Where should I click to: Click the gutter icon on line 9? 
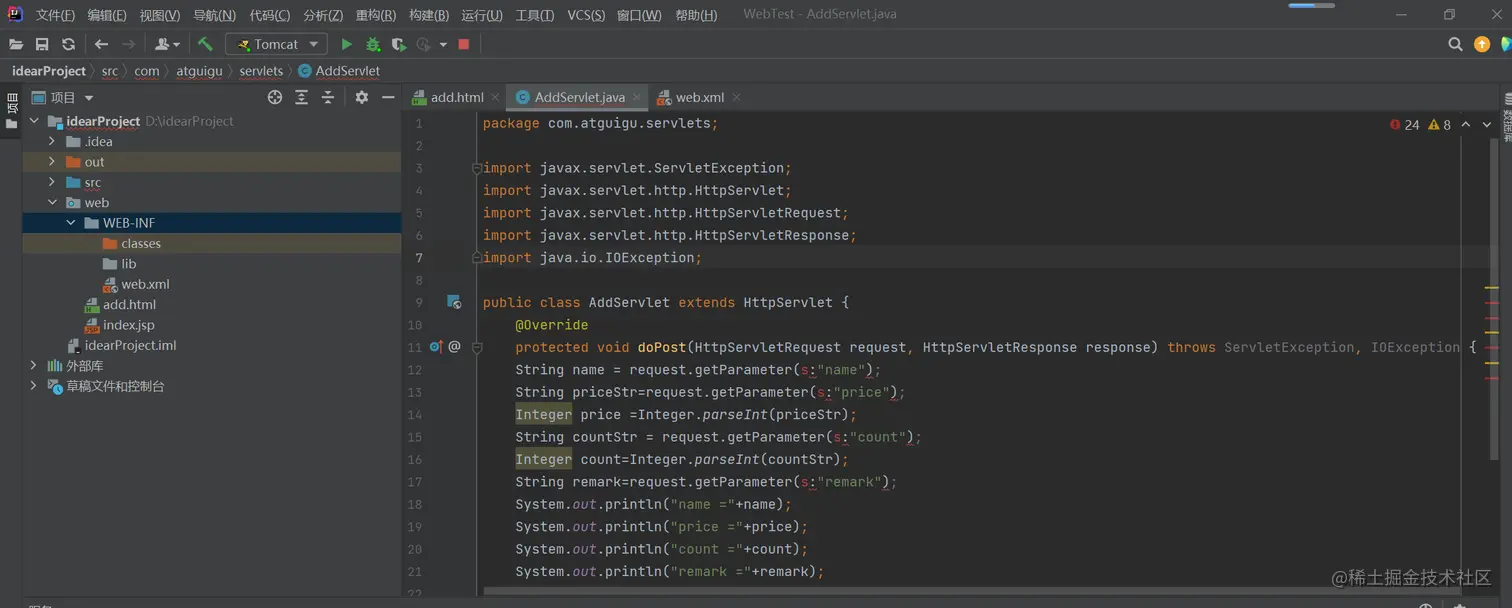(x=454, y=302)
